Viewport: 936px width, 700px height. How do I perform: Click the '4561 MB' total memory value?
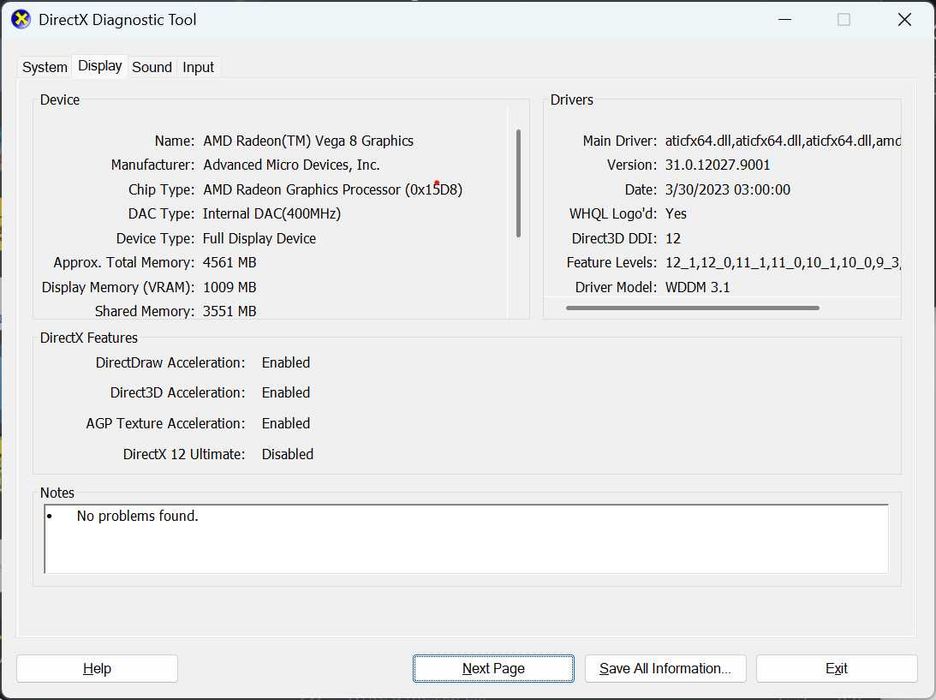pos(229,263)
